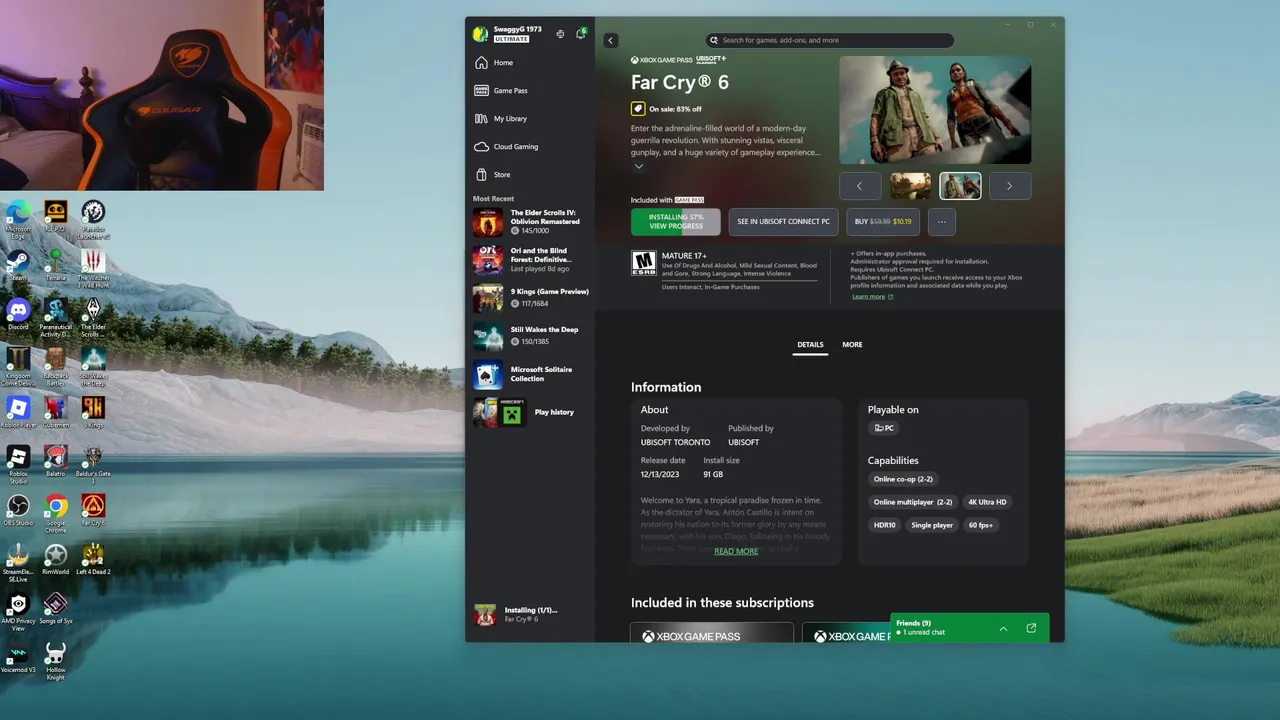Open The Witcher 3 Wild Hunt shortcut

pos(93,268)
